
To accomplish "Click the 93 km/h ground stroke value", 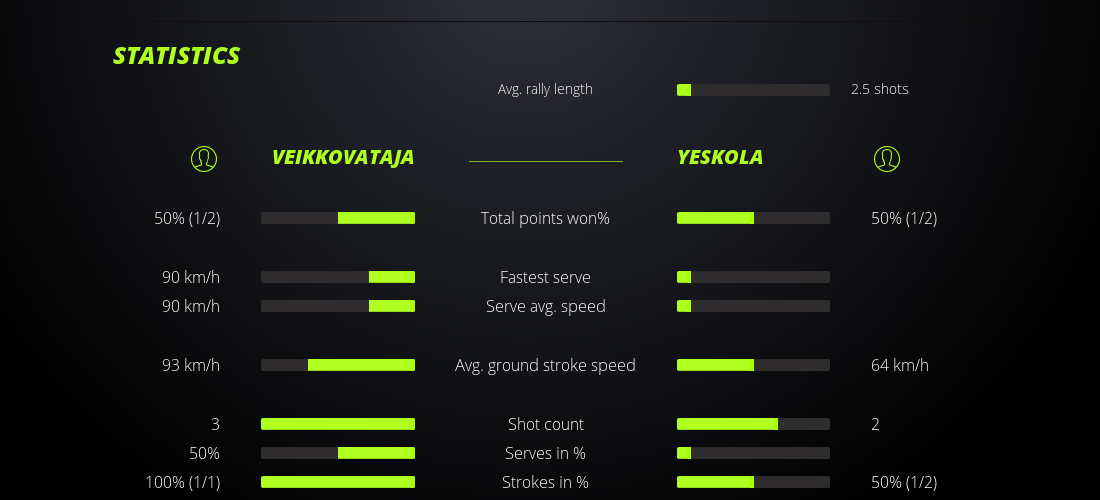I will (x=191, y=365).
